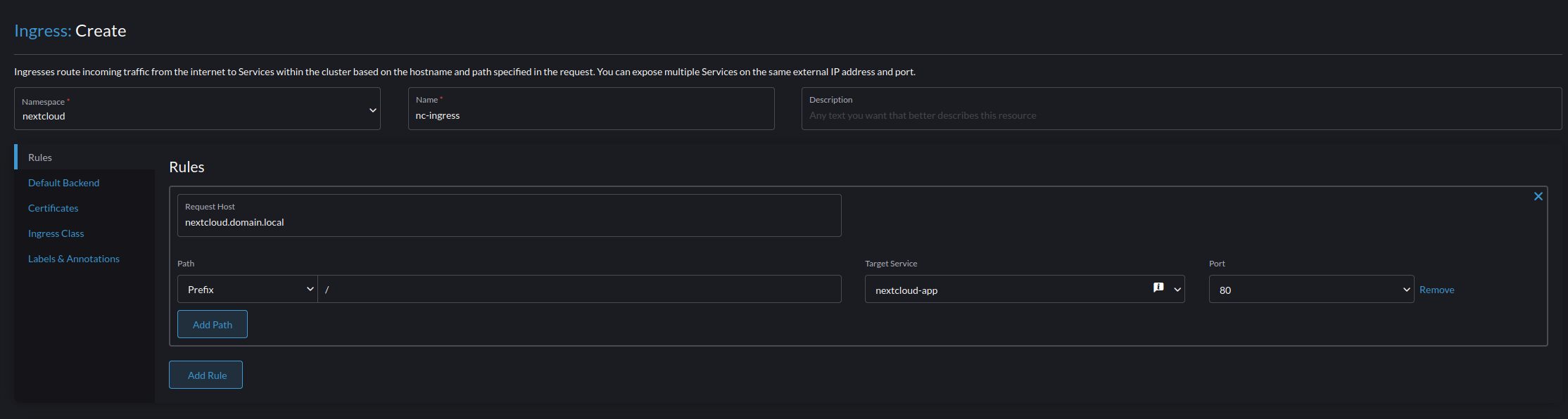The image size is (1568, 419).
Task: Open the Namespace dropdown chevron
Action: [372, 110]
